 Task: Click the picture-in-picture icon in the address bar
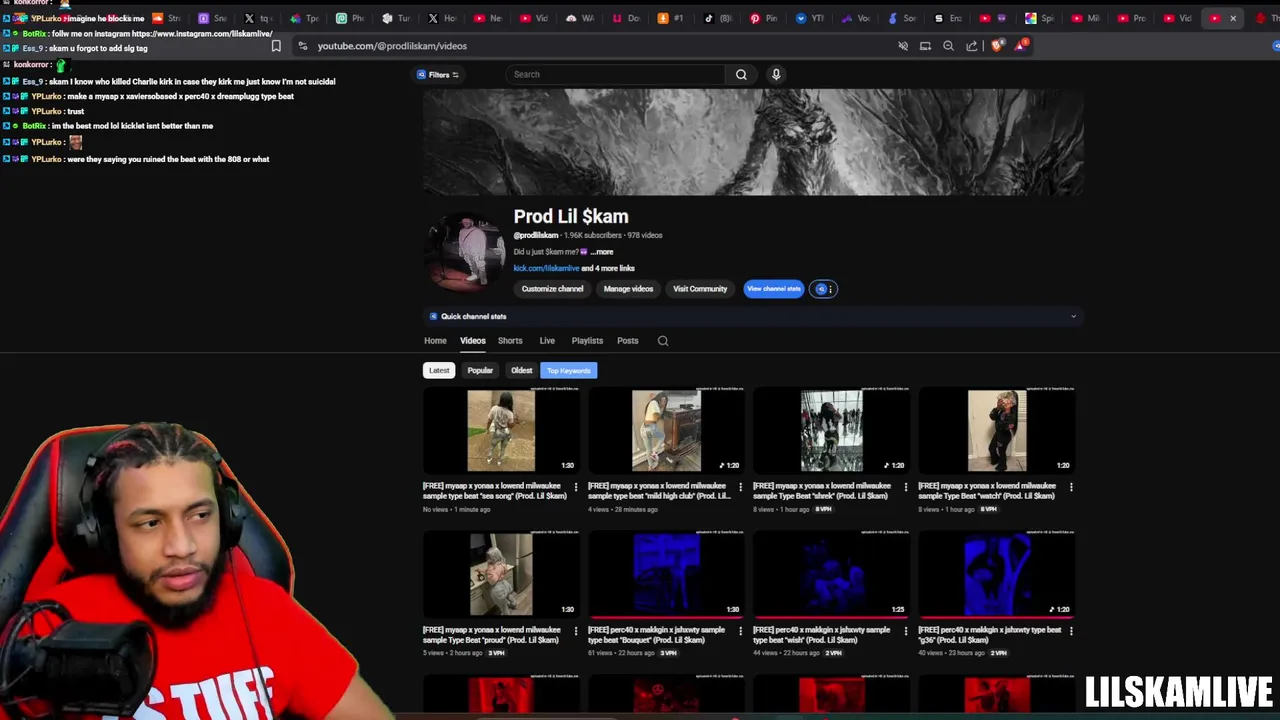click(925, 46)
